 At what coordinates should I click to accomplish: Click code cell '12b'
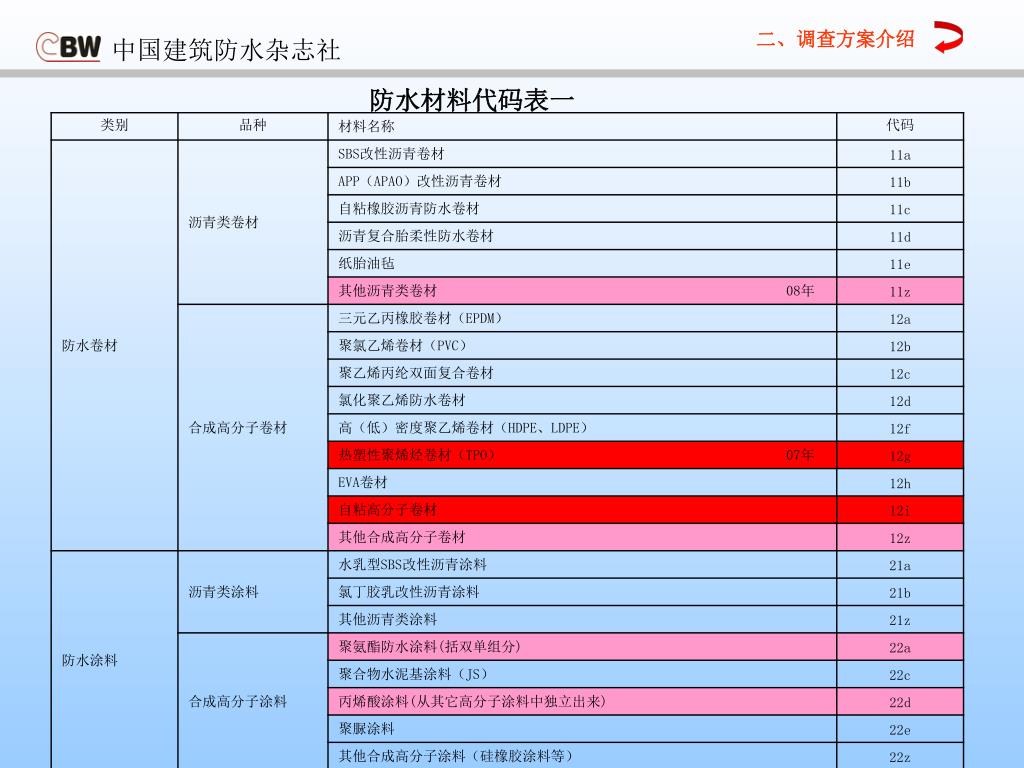900,345
